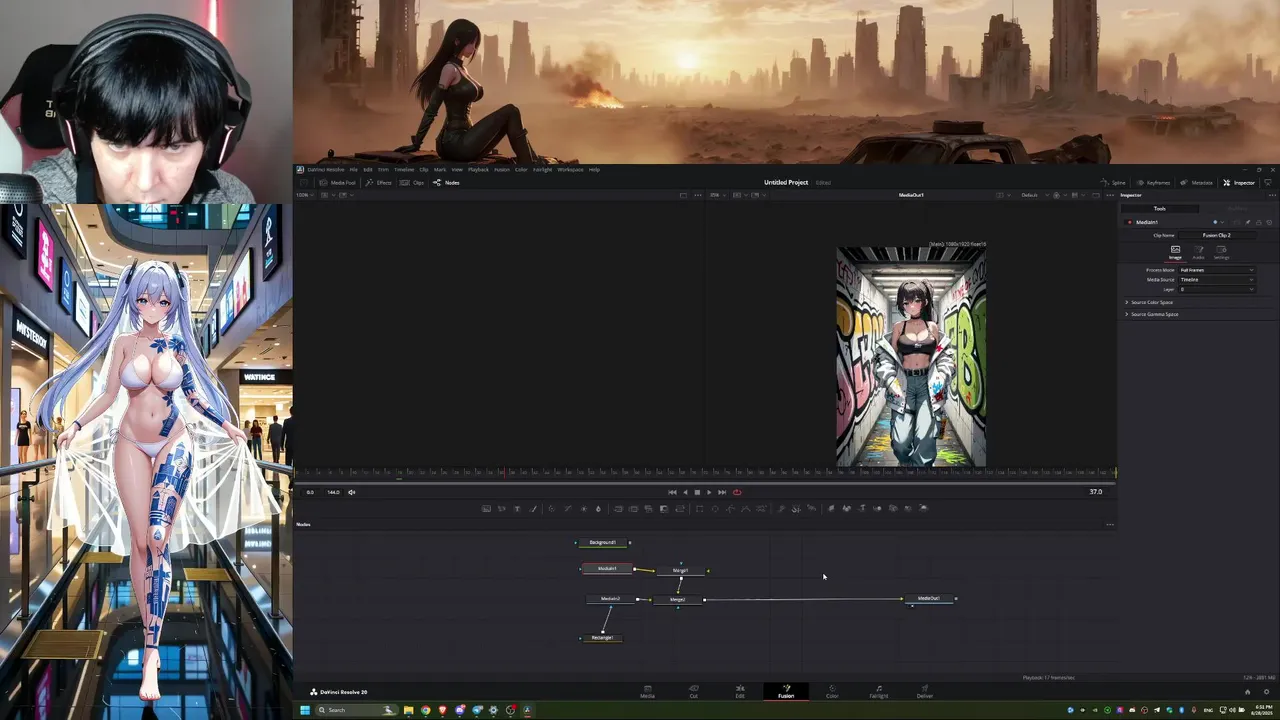Screen dimensions: 1280x720
Task: Select the Paint brush tool
Action: click(534, 508)
